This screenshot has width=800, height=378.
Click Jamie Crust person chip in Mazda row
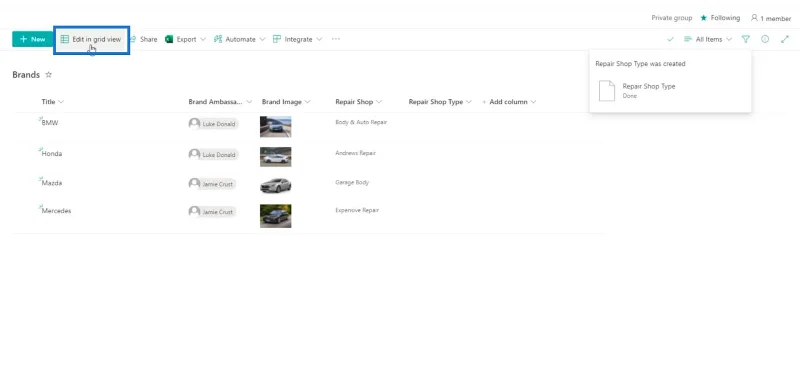pos(212,184)
